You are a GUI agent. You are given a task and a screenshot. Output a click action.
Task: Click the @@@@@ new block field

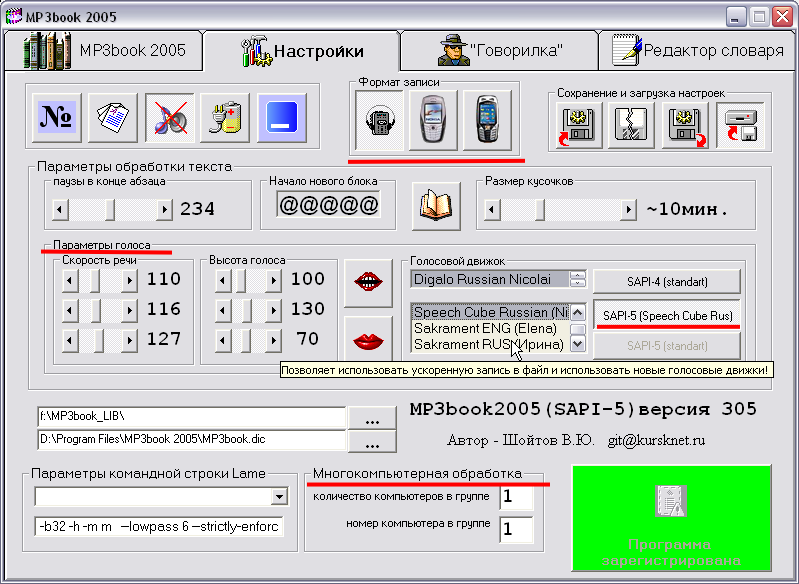pyautogui.click(x=329, y=205)
